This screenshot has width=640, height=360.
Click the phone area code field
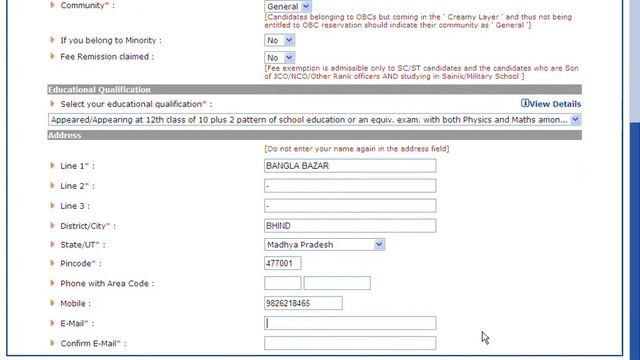282,283
